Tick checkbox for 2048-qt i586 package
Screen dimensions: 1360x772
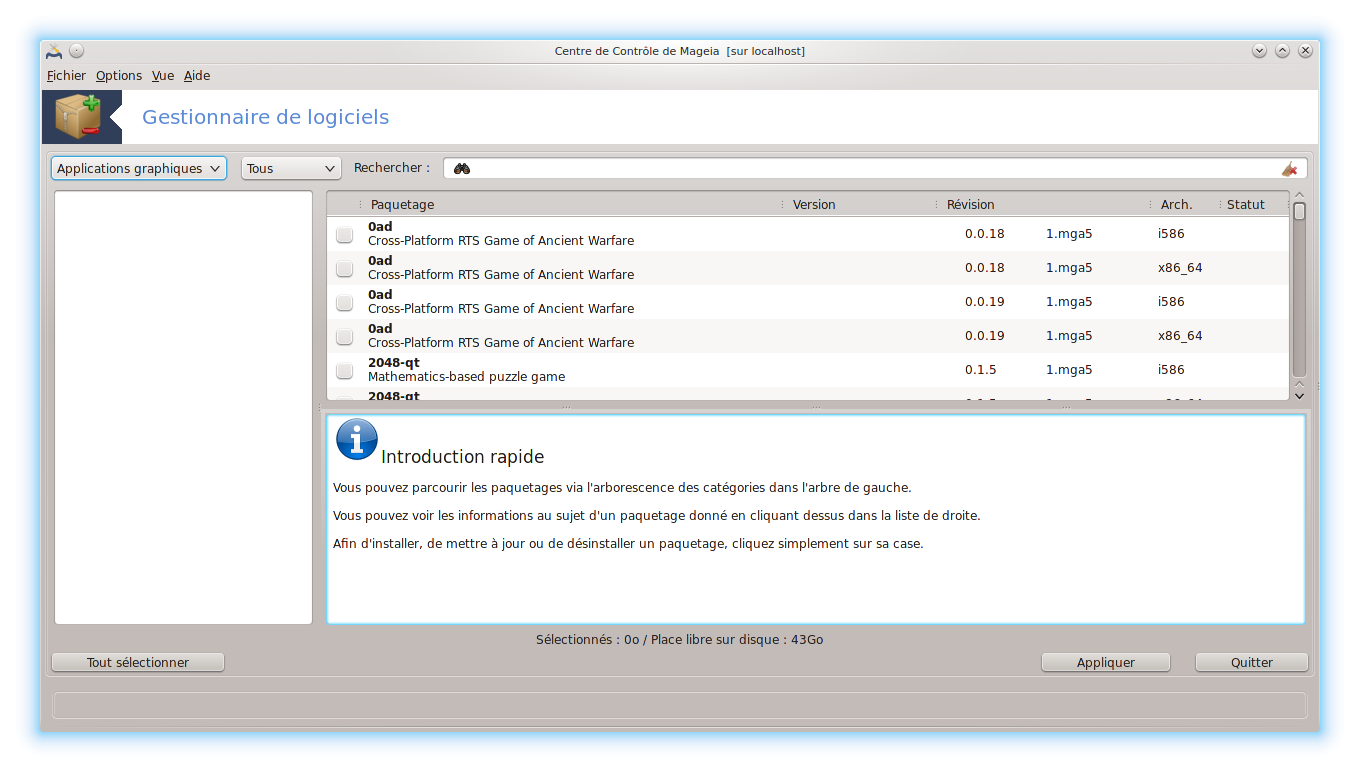(x=344, y=370)
